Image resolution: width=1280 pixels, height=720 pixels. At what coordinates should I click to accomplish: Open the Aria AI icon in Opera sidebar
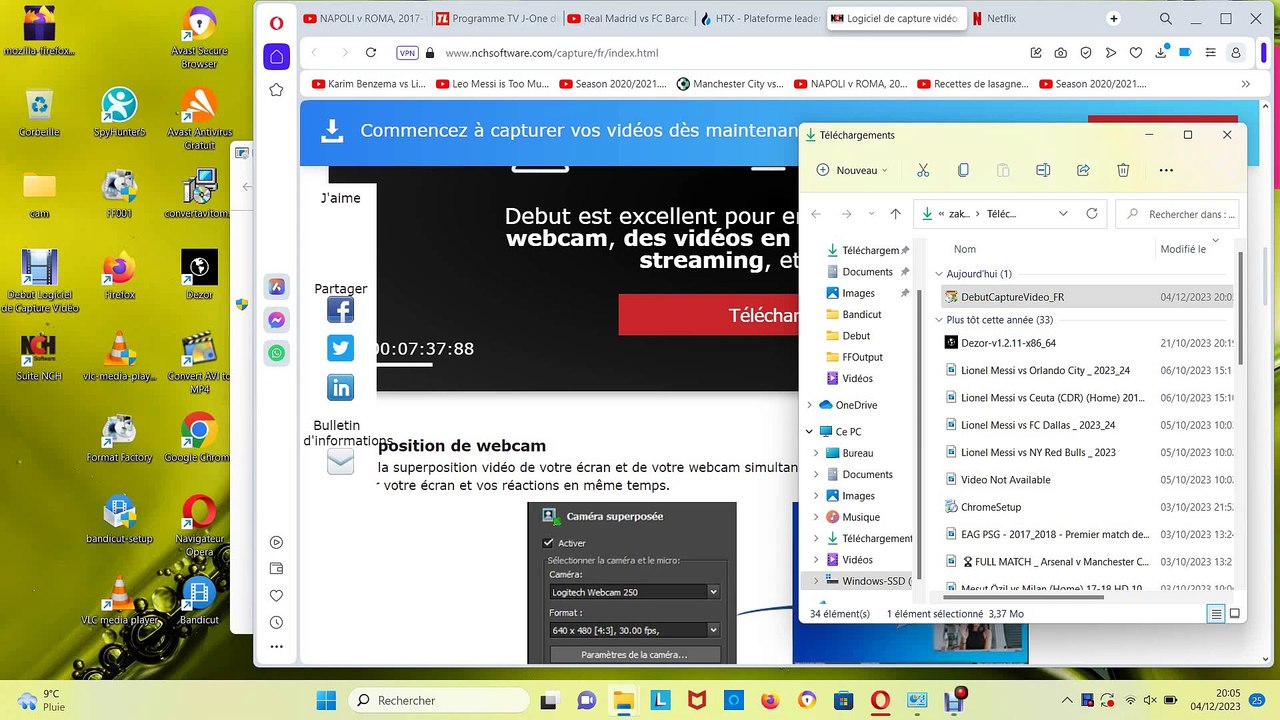[277, 287]
